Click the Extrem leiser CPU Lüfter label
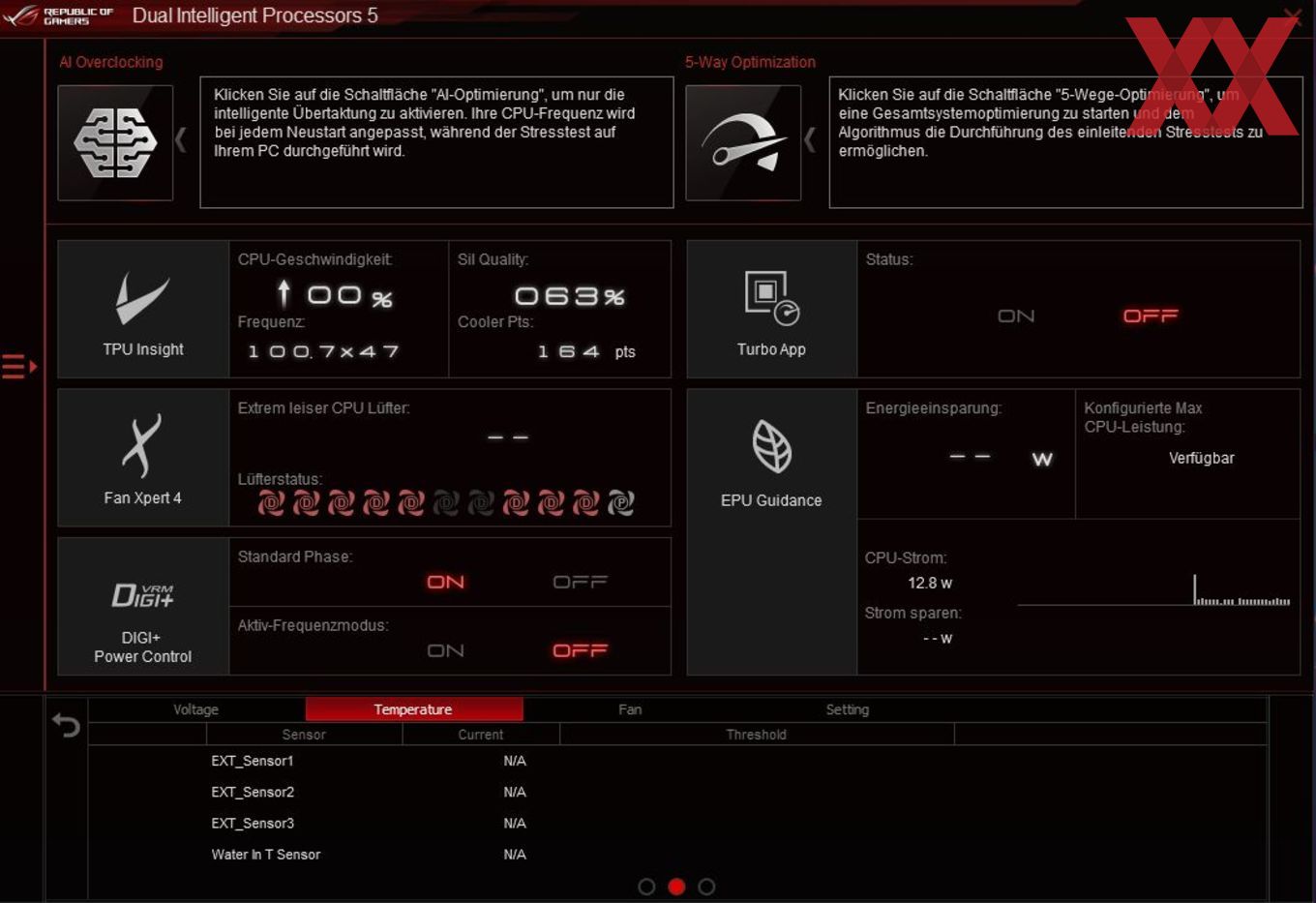 [x=323, y=408]
